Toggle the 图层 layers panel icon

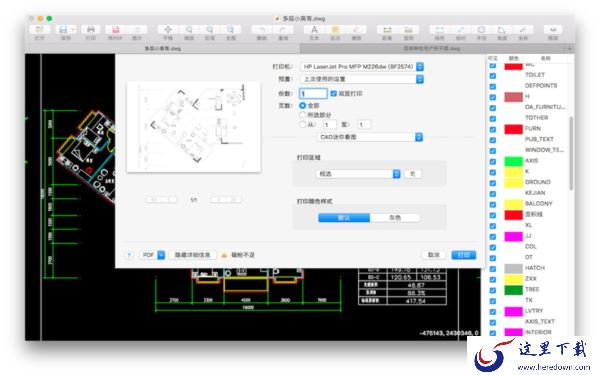(x=553, y=29)
